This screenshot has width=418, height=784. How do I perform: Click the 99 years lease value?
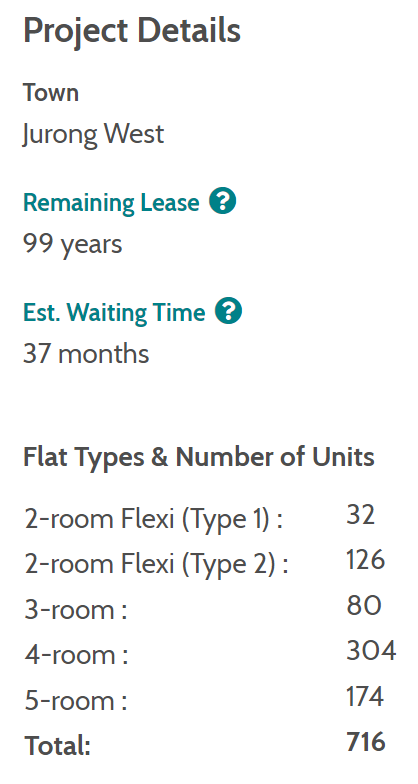pyautogui.click(x=72, y=245)
